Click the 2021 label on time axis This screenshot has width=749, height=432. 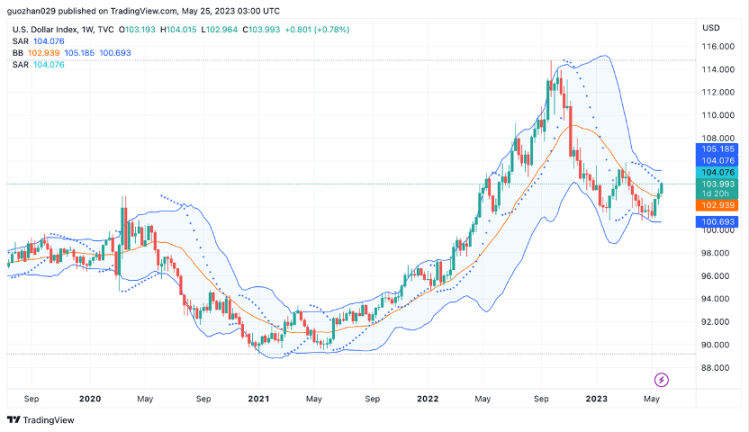[x=258, y=398]
